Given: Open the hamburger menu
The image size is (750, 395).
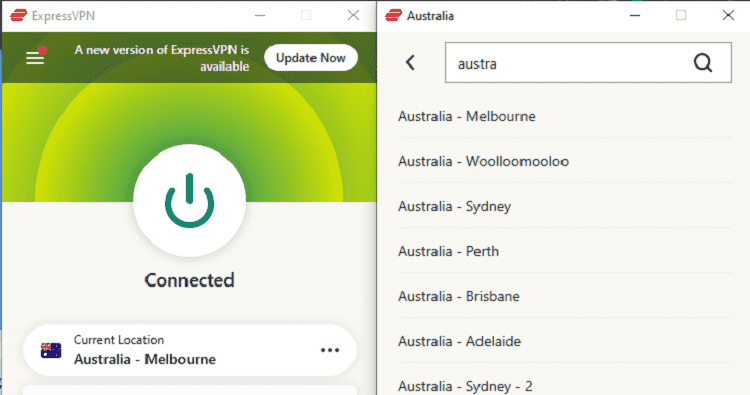Looking at the screenshot, I should click(x=35, y=58).
